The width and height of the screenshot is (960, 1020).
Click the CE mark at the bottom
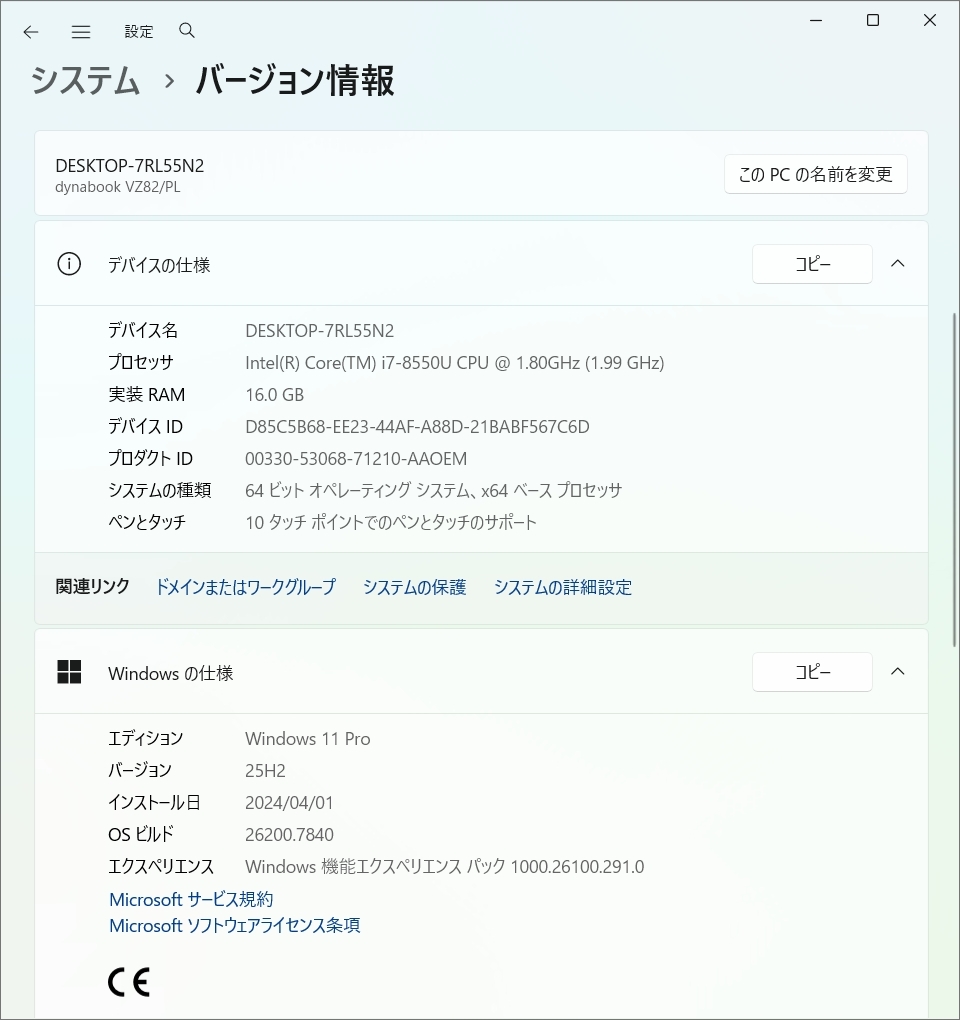coord(127,981)
